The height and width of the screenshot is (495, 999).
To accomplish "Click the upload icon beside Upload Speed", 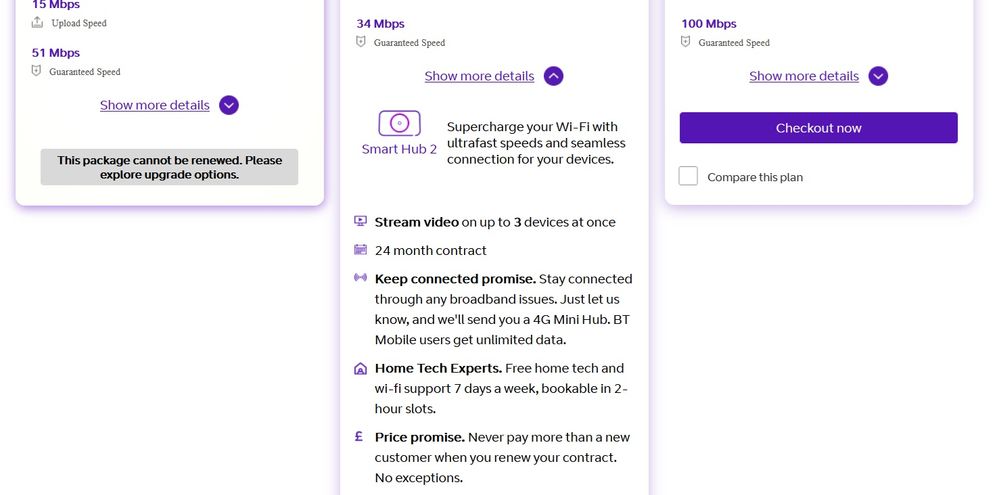I will click(x=37, y=22).
